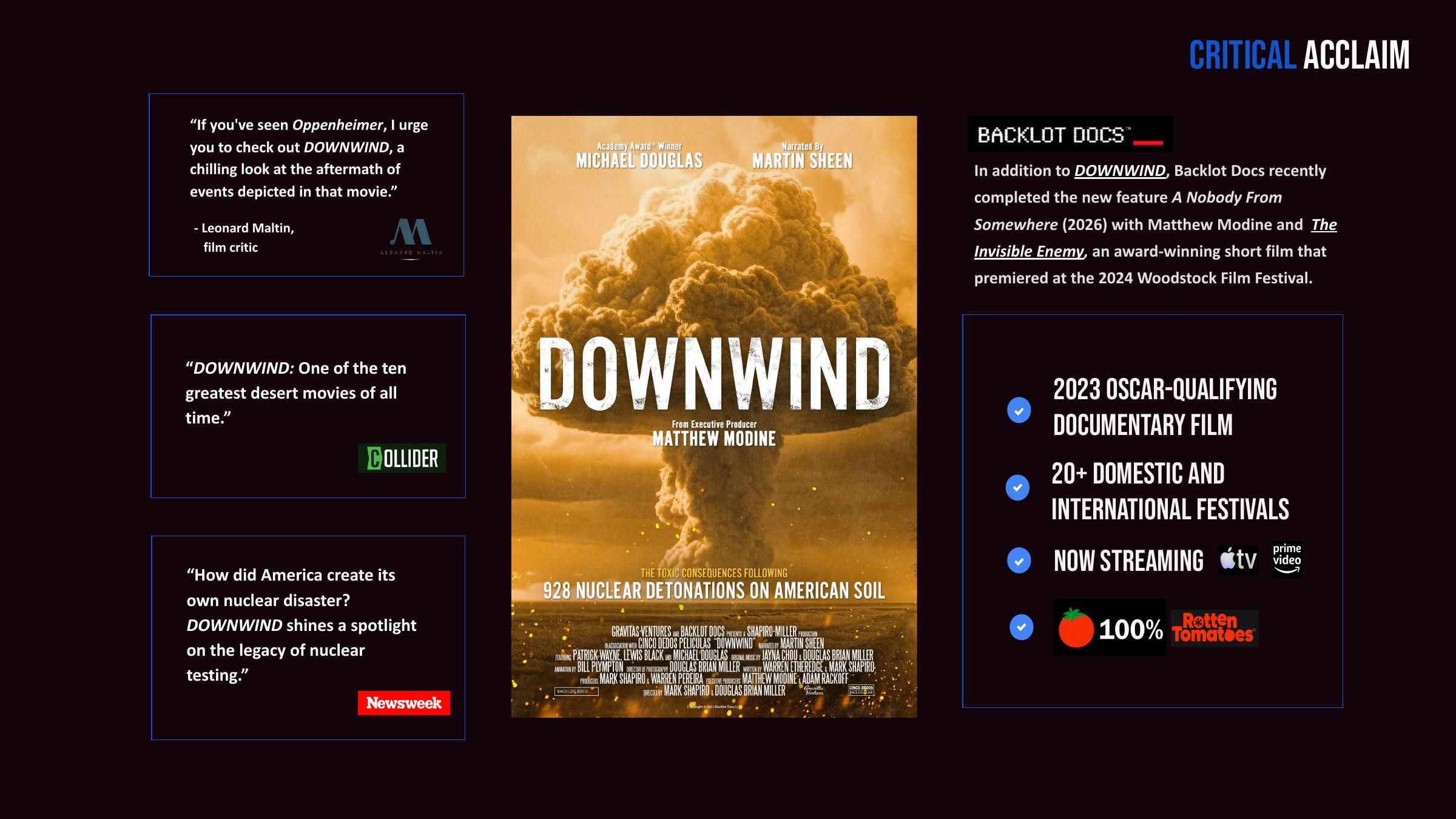Click the Rotten Tomatoes wordmark logo
The width and height of the screenshot is (1456, 819).
tap(1214, 628)
